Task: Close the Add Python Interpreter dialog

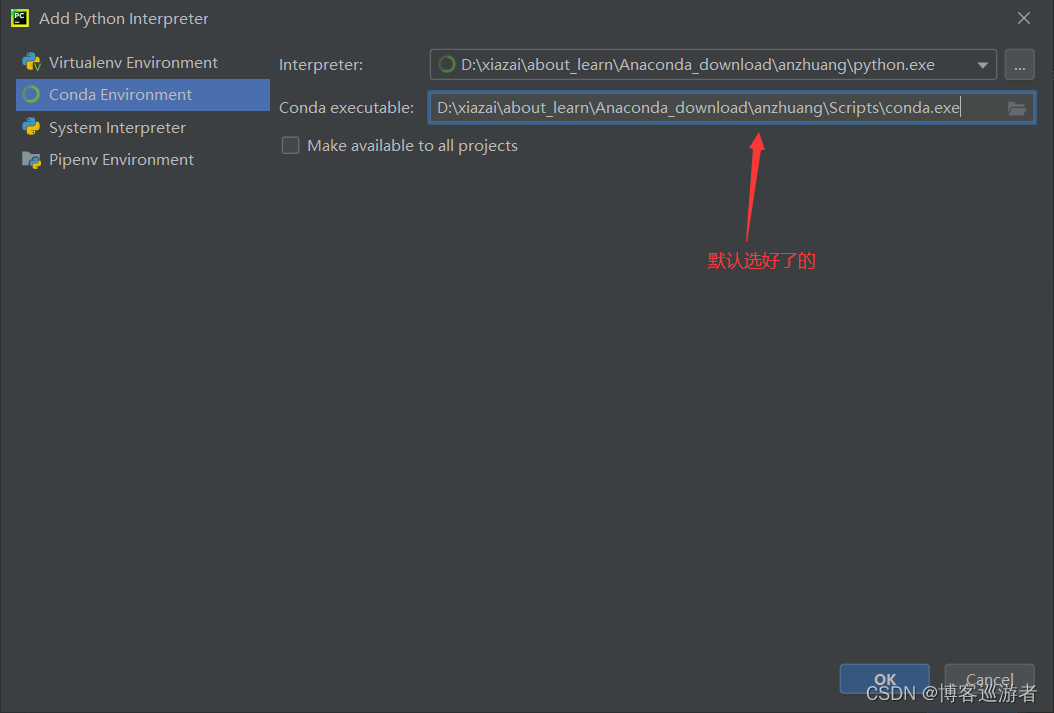Action: tap(1023, 18)
